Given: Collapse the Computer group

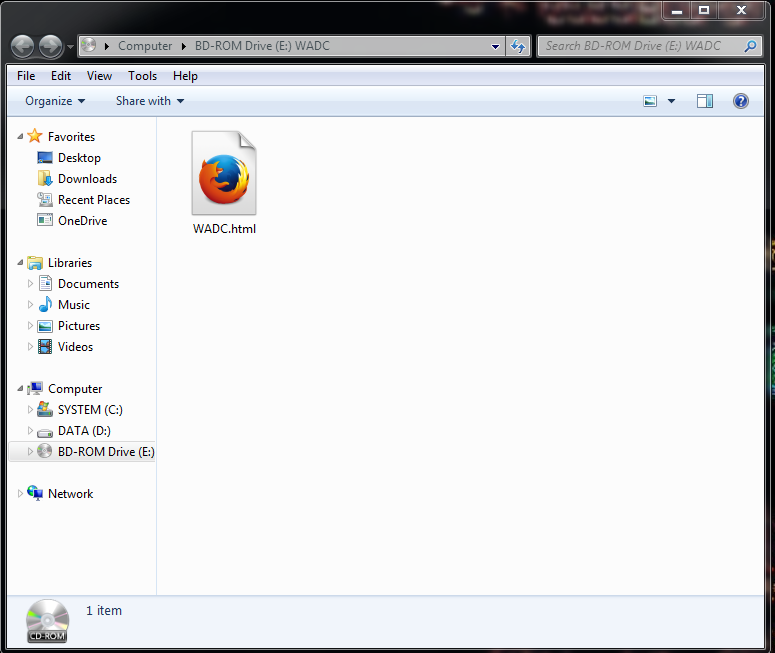Looking at the screenshot, I should 20,389.
